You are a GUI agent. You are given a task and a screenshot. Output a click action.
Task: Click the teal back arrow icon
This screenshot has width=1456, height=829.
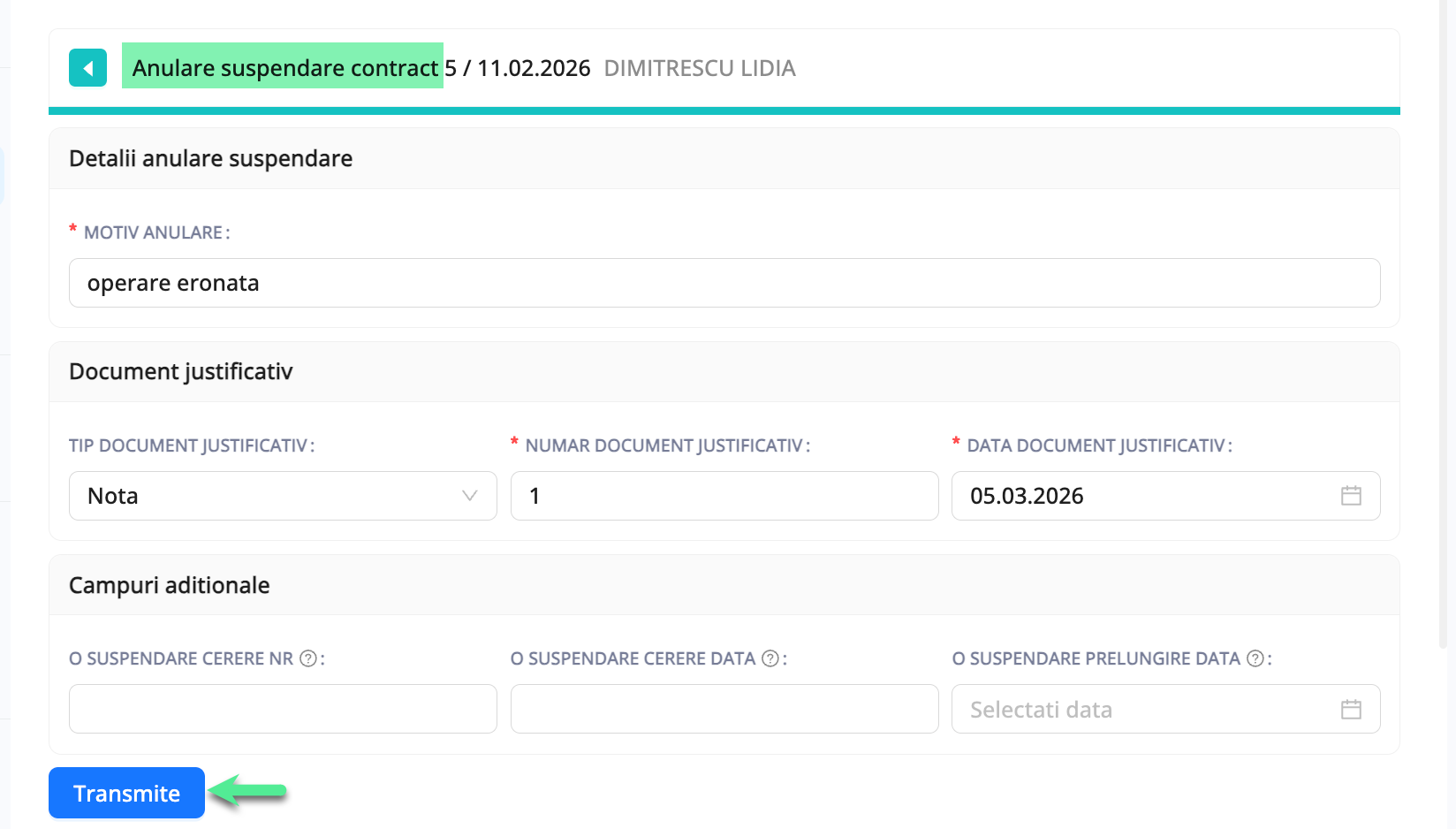[x=87, y=66]
